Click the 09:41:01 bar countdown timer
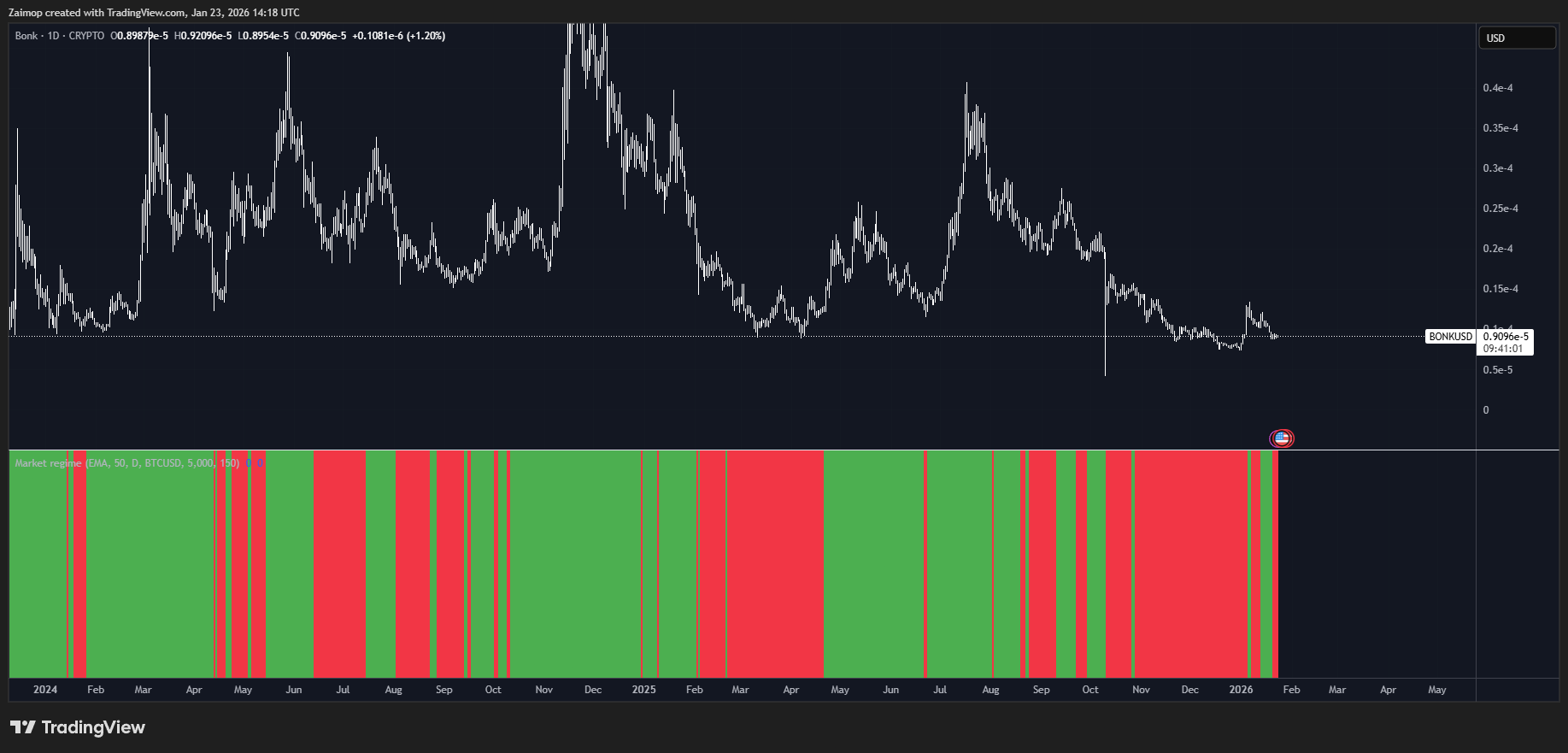The height and width of the screenshot is (753, 1568). click(1503, 349)
